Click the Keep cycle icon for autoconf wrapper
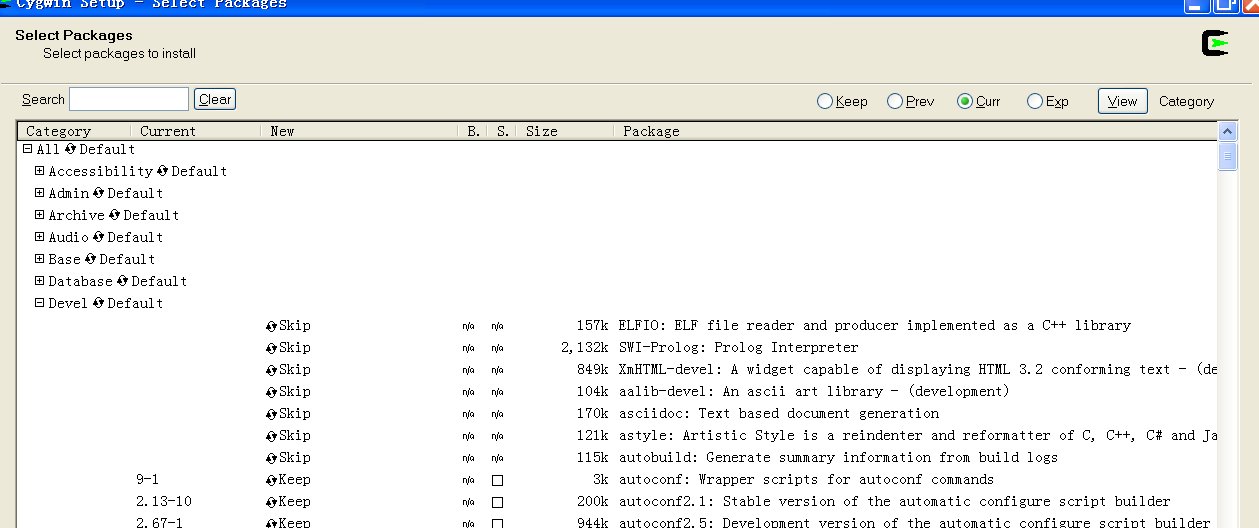 (x=271, y=480)
